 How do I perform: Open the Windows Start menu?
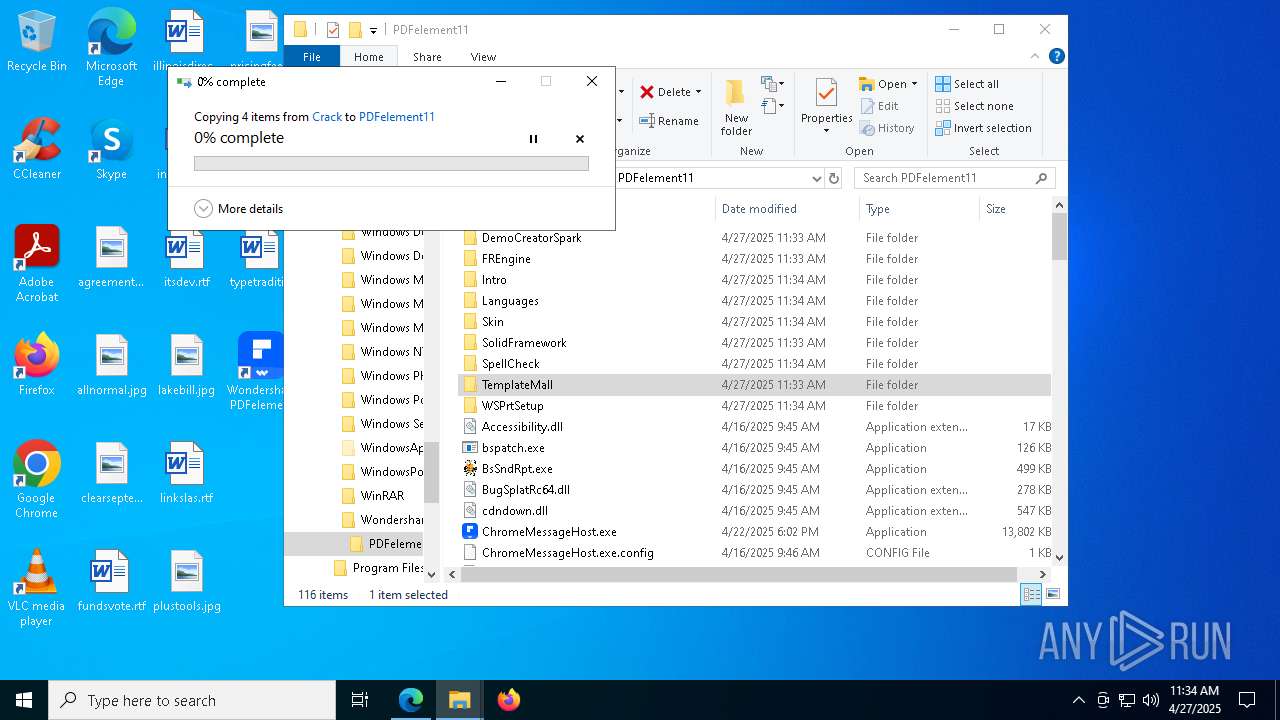click(x=24, y=700)
